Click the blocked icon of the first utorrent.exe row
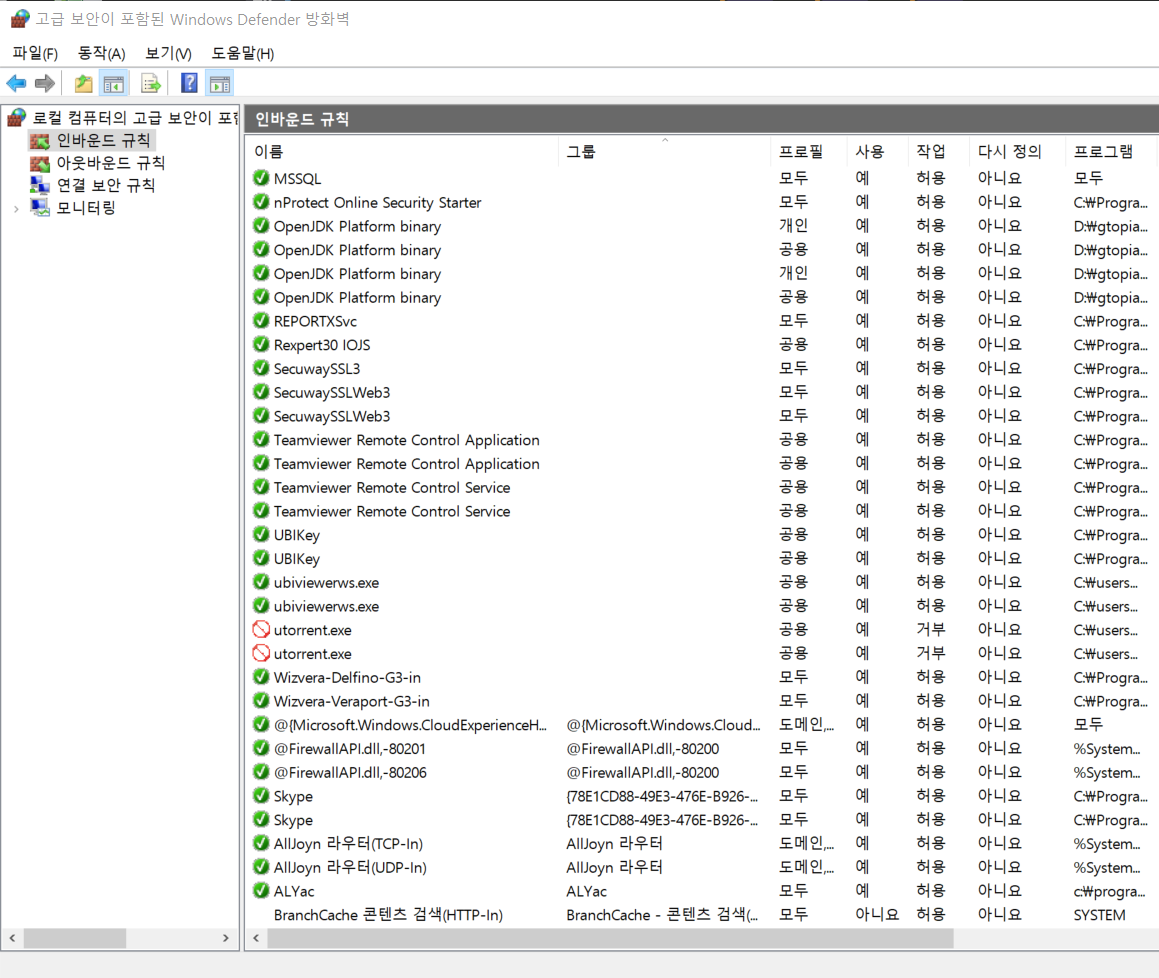The image size is (1159, 978). click(261, 630)
